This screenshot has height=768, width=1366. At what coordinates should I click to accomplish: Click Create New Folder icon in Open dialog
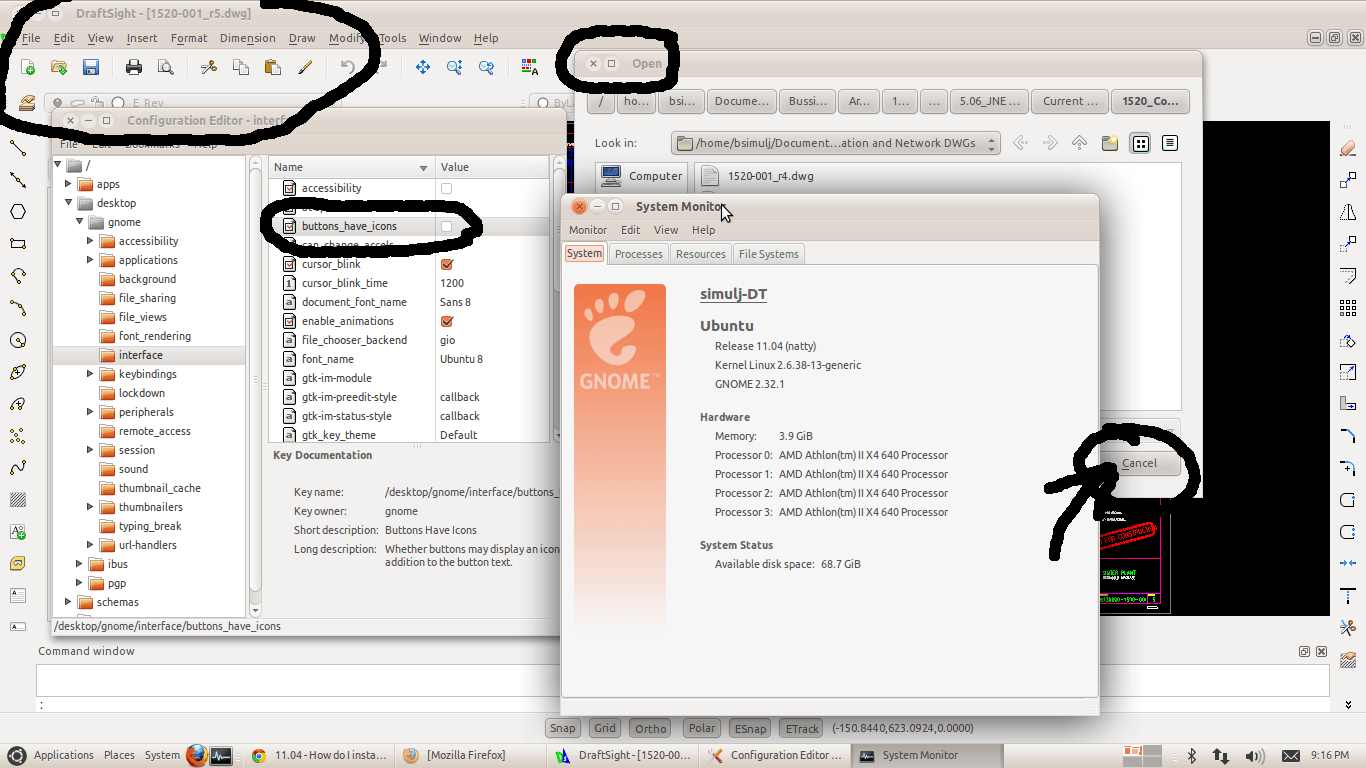pyautogui.click(x=1109, y=143)
